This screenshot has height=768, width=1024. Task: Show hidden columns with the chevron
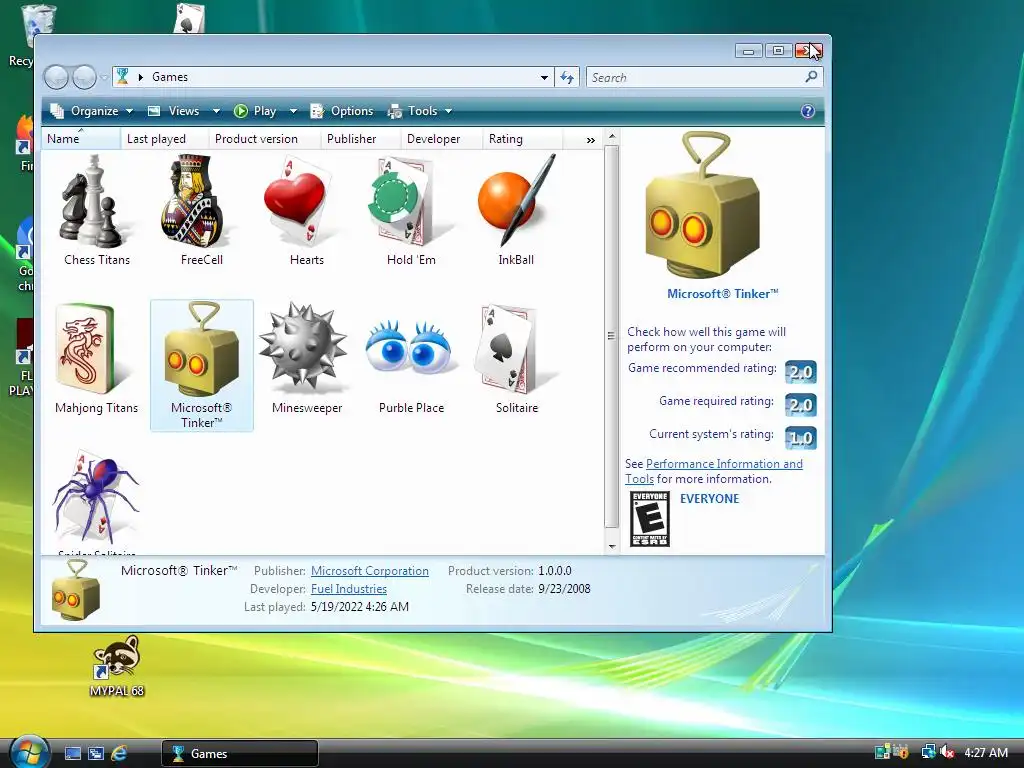point(590,140)
